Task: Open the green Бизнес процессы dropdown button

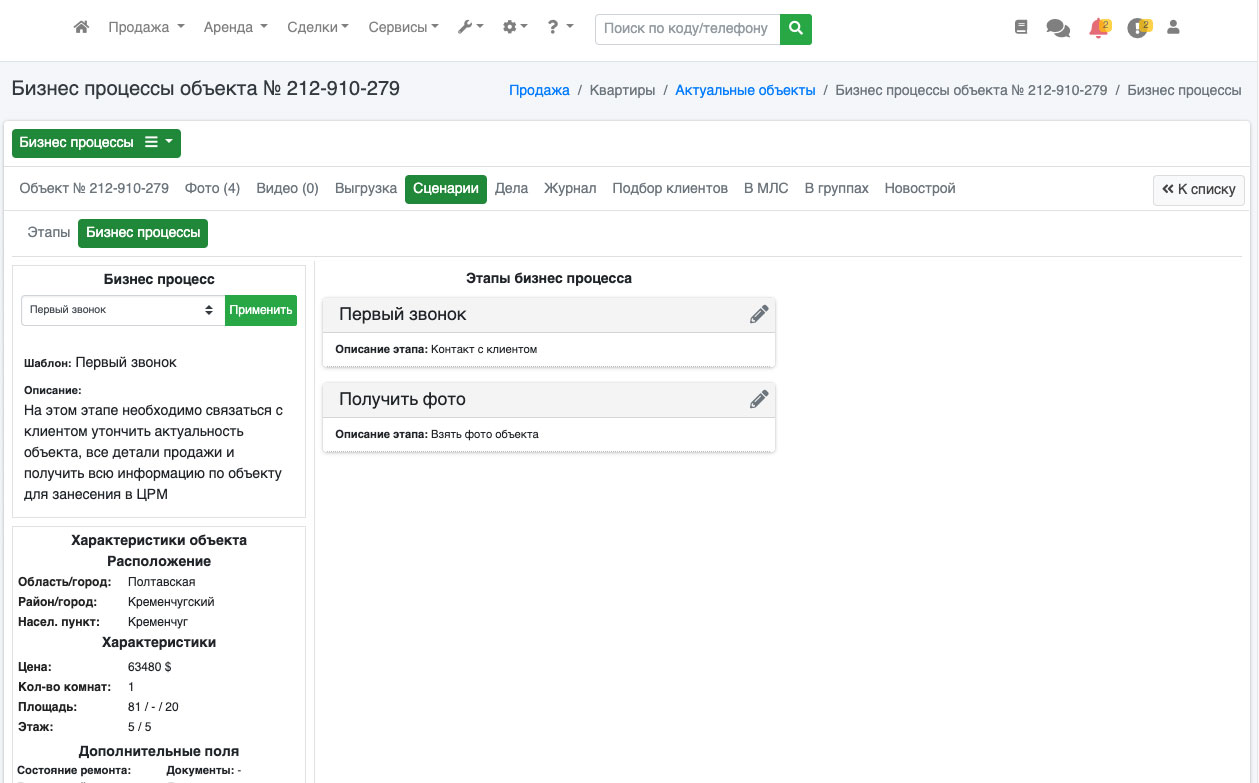Action: point(96,143)
